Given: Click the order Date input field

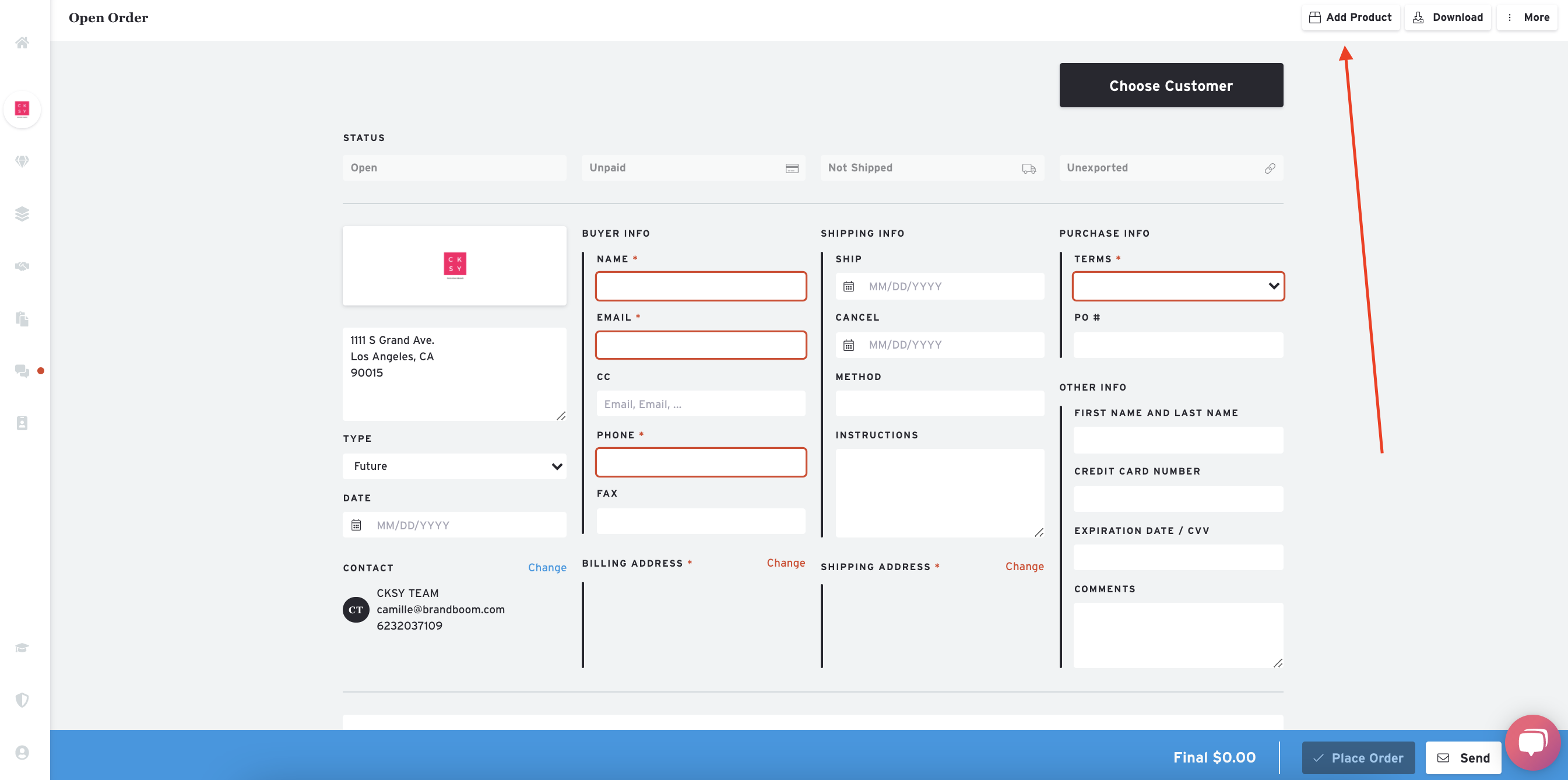Looking at the screenshot, I should 454,525.
